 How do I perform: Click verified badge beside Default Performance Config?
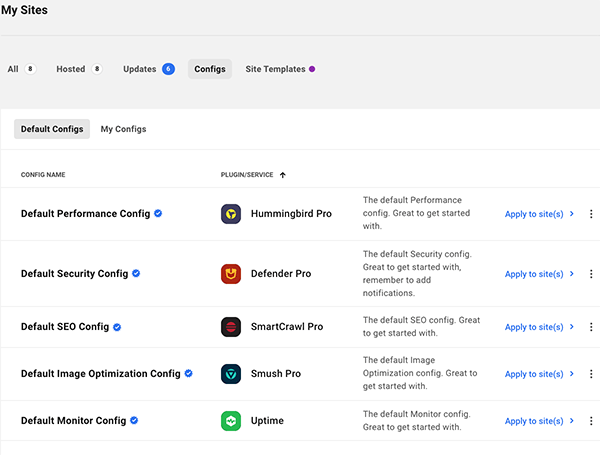tap(158, 214)
